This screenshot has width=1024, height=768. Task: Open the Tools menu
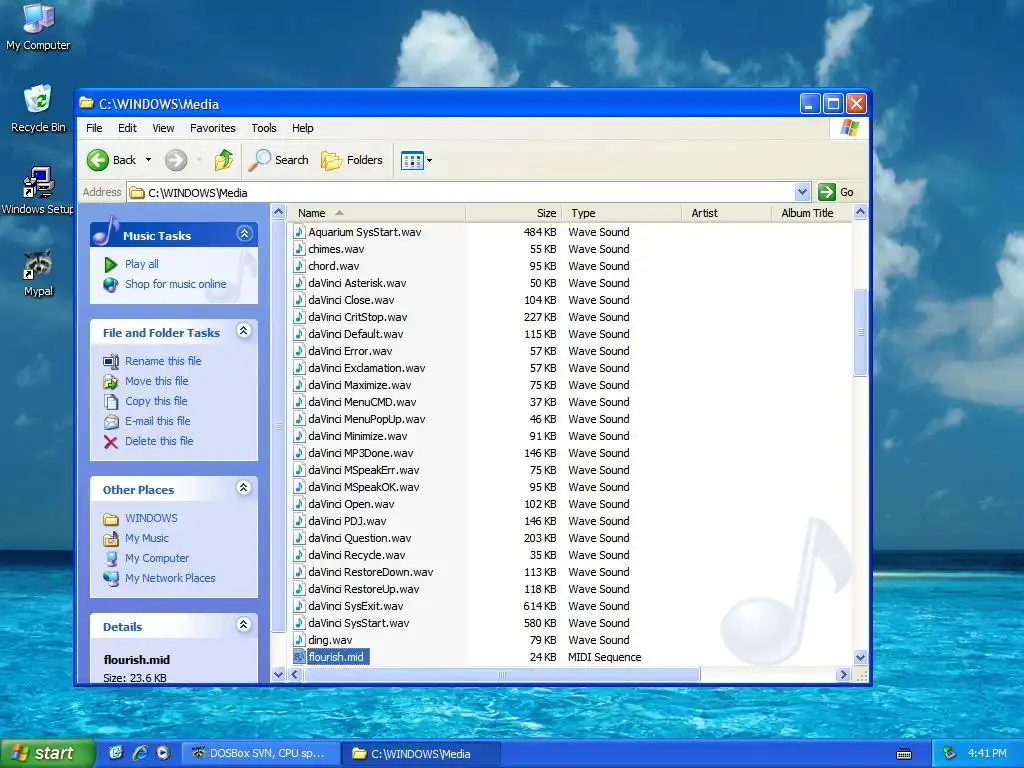pos(264,128)
